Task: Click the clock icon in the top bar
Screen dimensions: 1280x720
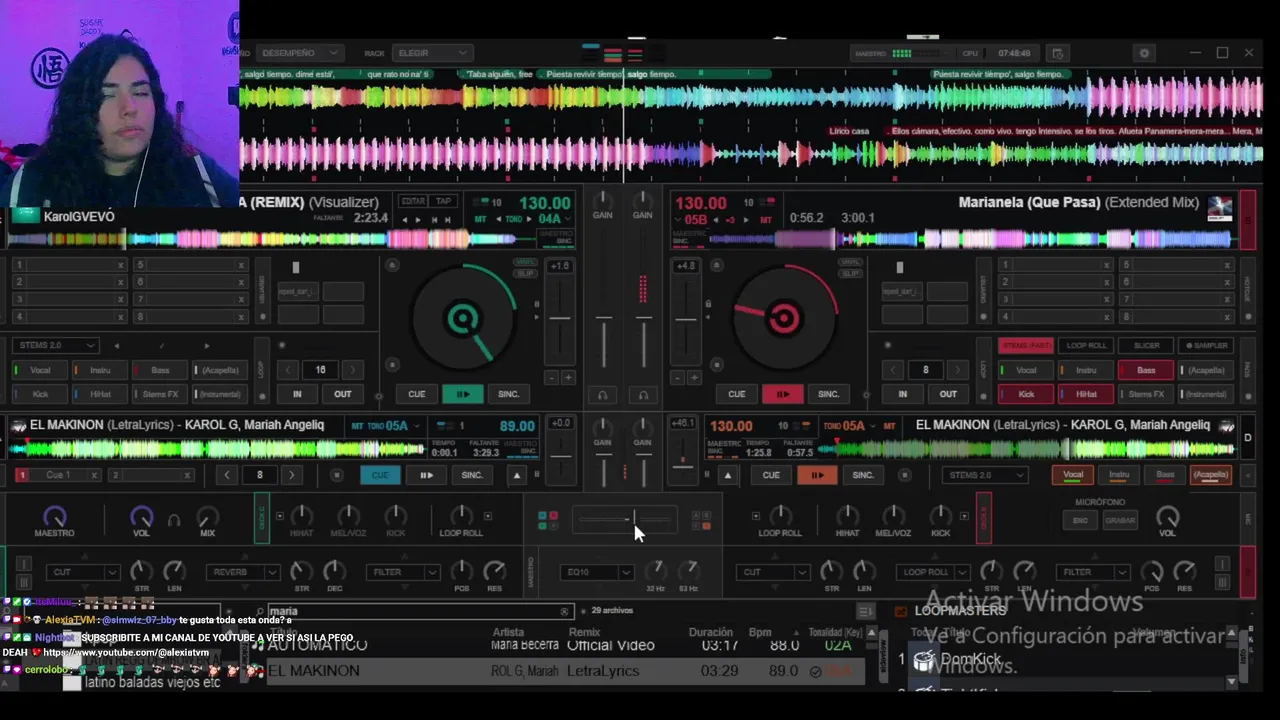Action: coord(1058,53)
